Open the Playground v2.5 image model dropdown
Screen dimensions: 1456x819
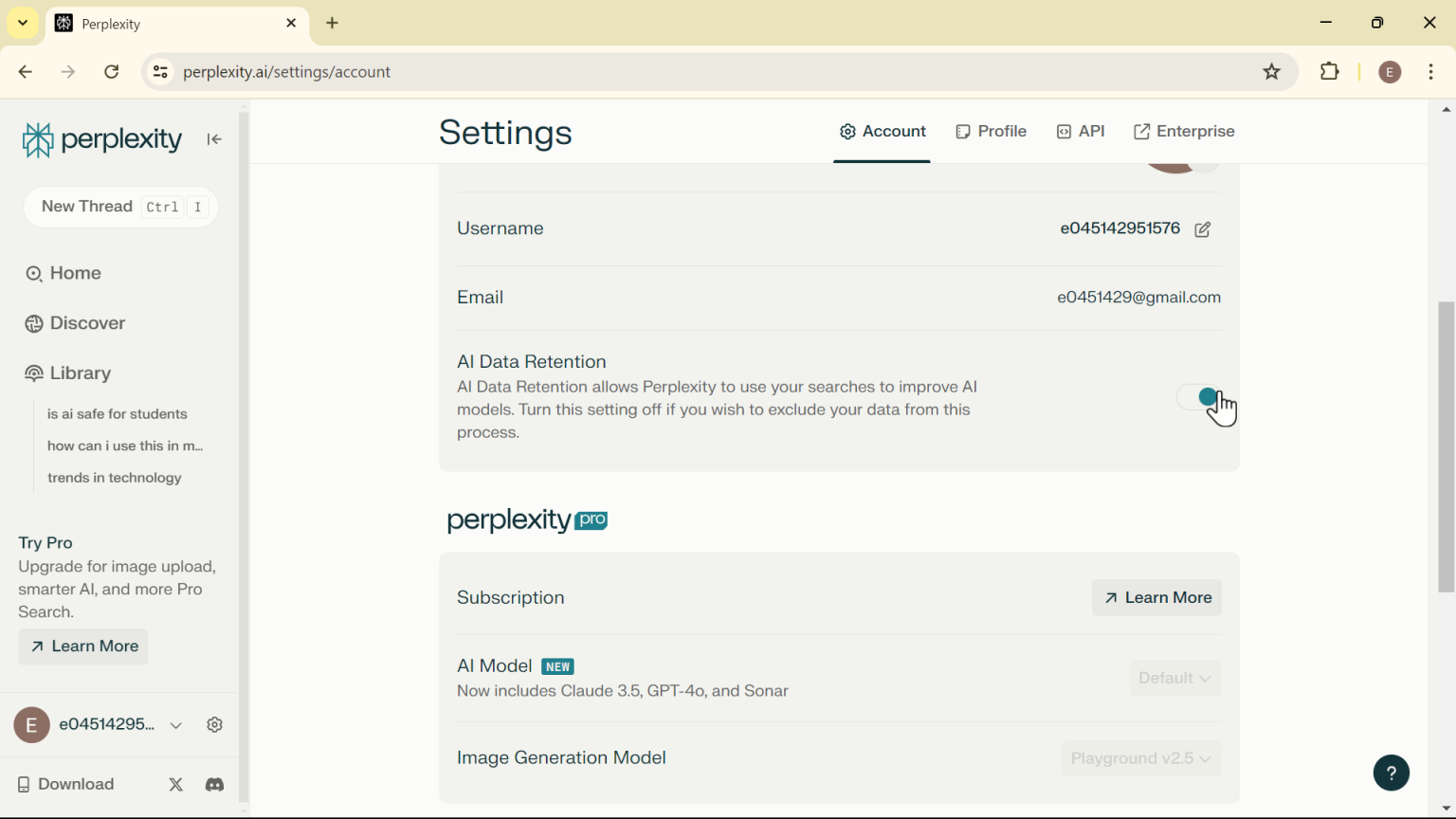coord(1140,759)
